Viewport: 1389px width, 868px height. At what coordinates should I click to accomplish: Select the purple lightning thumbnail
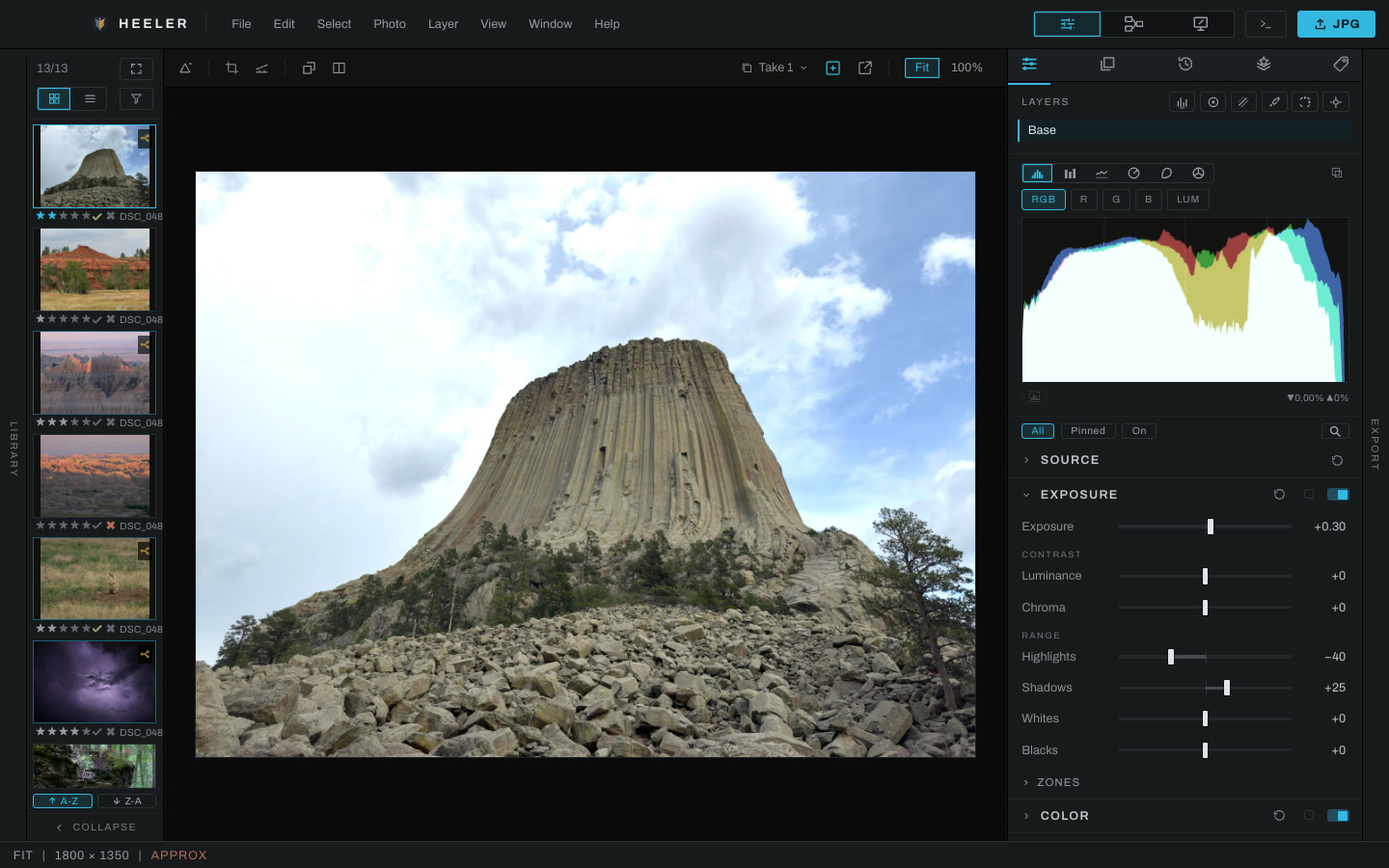point(95,682)
